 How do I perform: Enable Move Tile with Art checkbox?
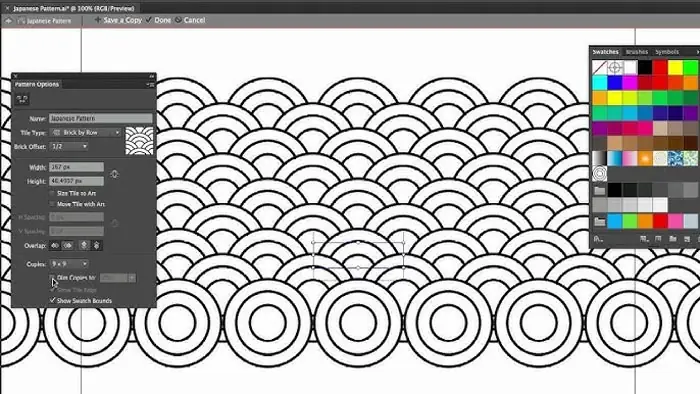point(52,204)
